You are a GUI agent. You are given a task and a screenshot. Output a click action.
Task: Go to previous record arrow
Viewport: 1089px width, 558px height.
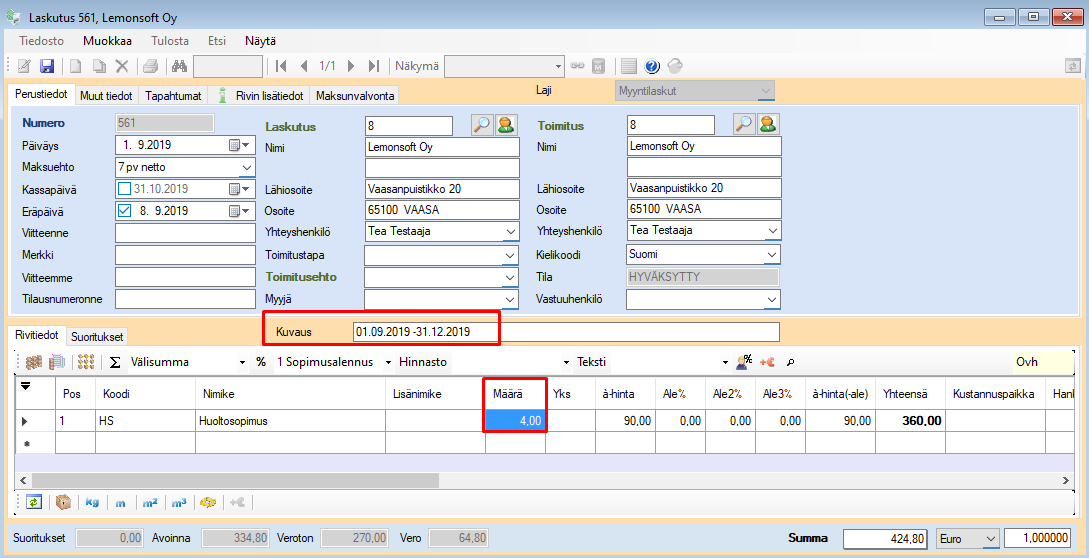pyautogui.click(x=304, y=66)
